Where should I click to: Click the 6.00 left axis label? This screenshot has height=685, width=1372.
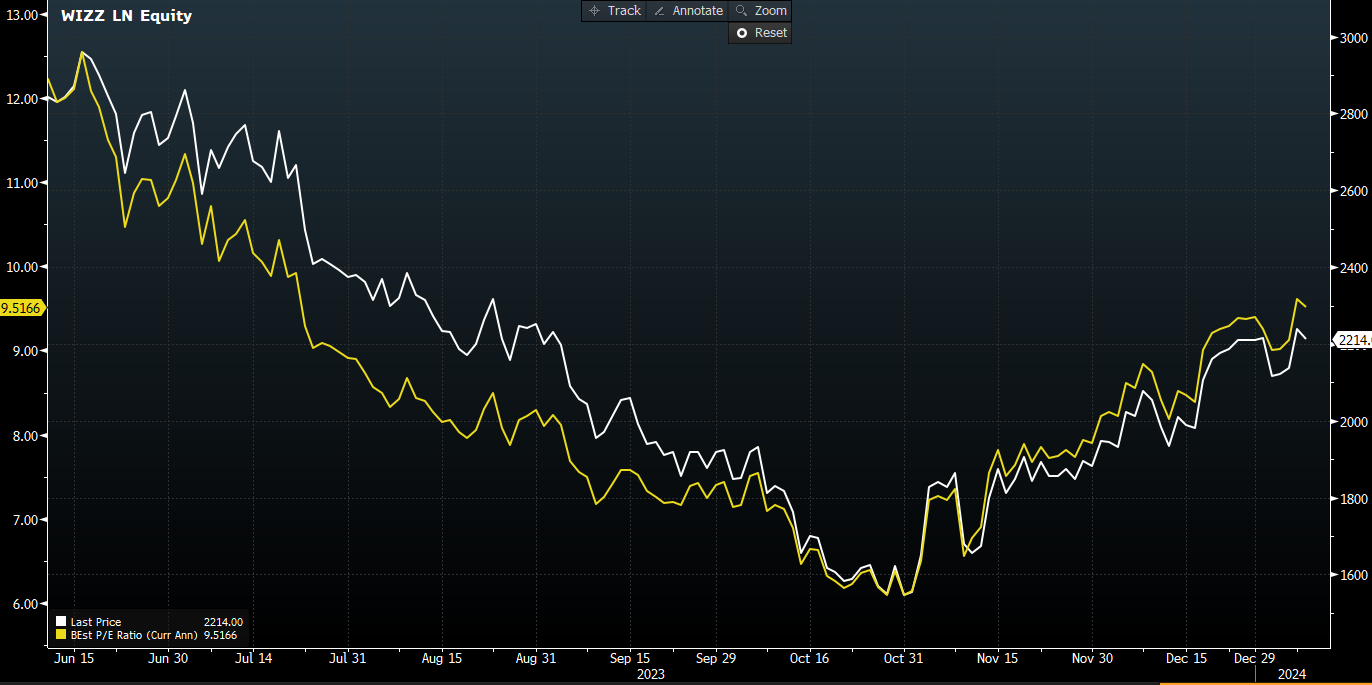pyautogui.click(x=25, y=604)
